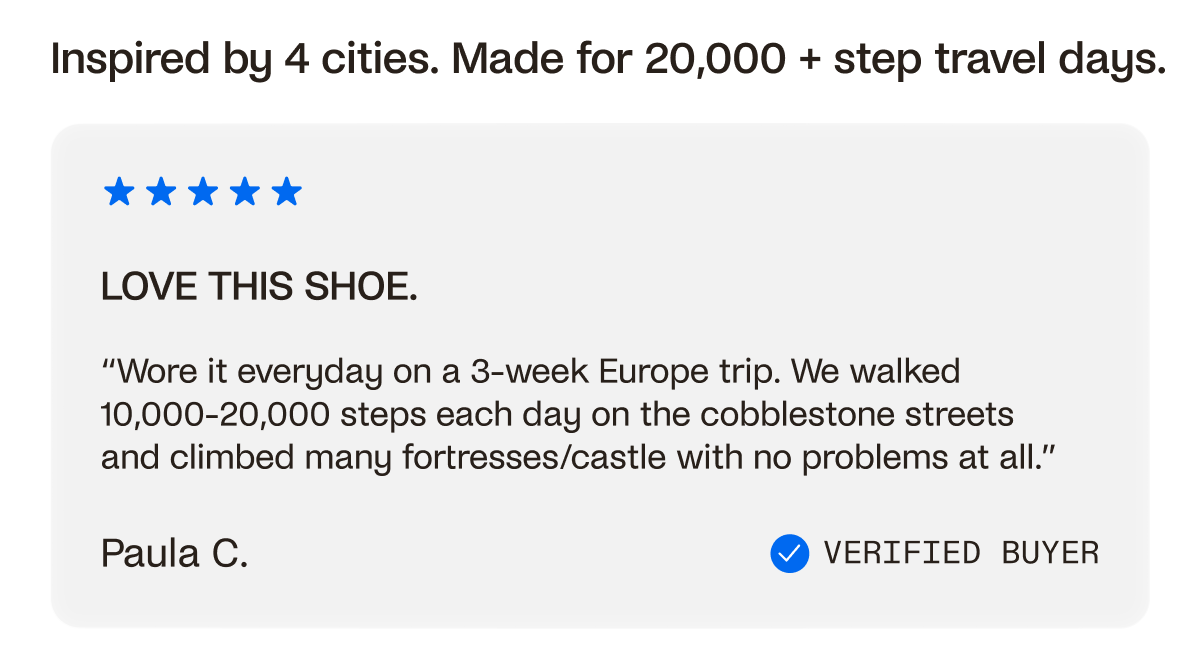1200x648 pixels.
Task: Click the first blue rating star
Action: click(119, 191)
